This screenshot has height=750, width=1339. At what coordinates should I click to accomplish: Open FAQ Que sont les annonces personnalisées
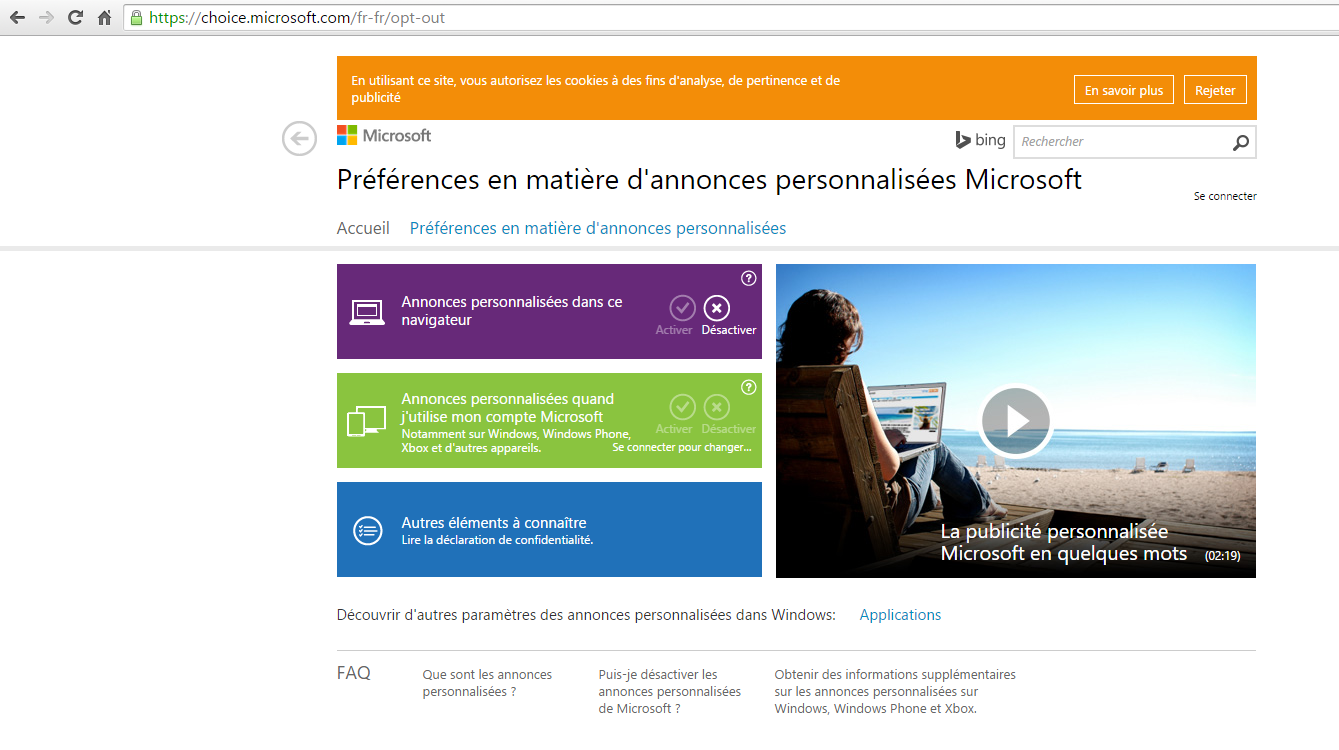point(487,683)
